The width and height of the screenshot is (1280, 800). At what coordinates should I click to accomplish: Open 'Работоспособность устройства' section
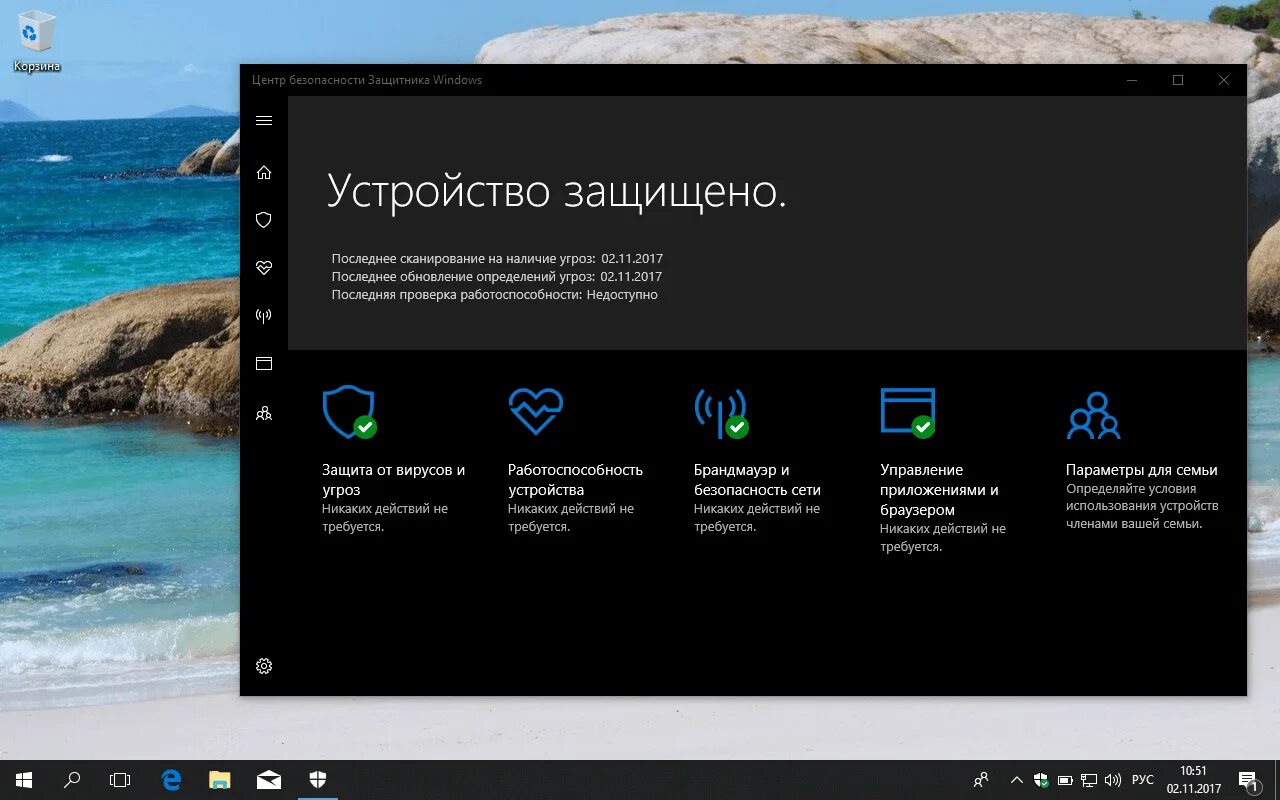pos(575,480)
